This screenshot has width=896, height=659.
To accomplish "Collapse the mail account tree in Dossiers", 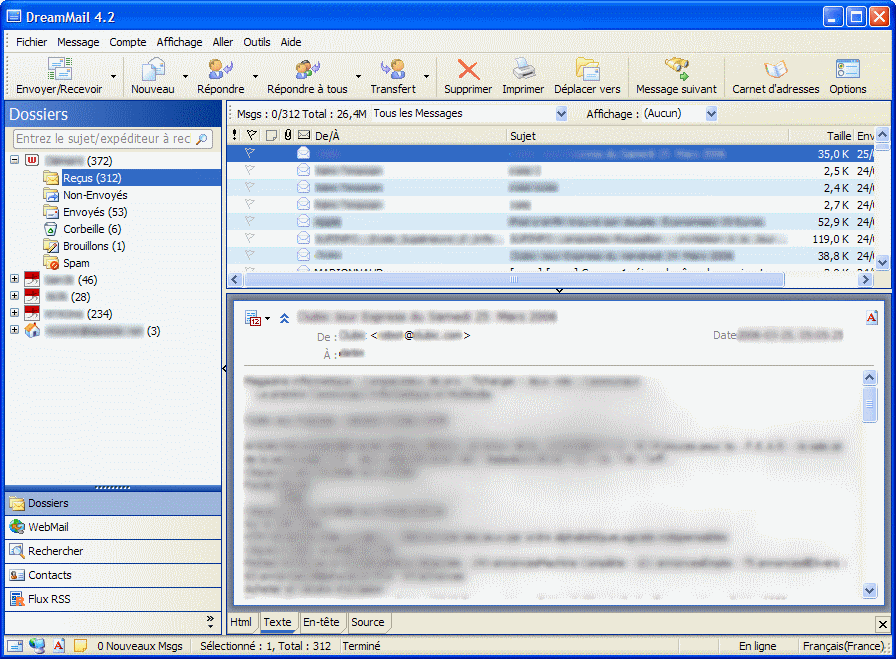I will tap(13, 160).
